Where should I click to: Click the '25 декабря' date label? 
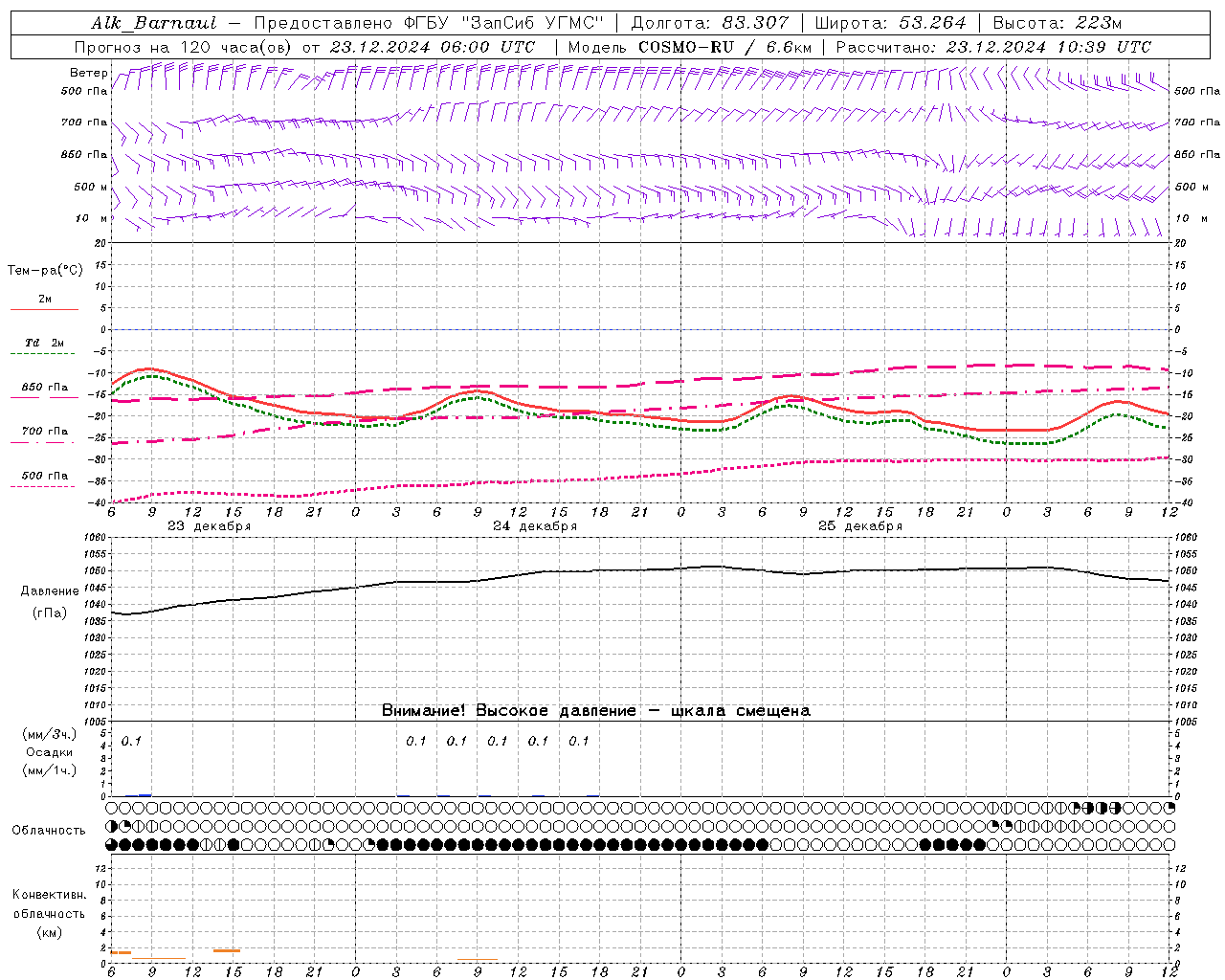(x=860, y=526)
